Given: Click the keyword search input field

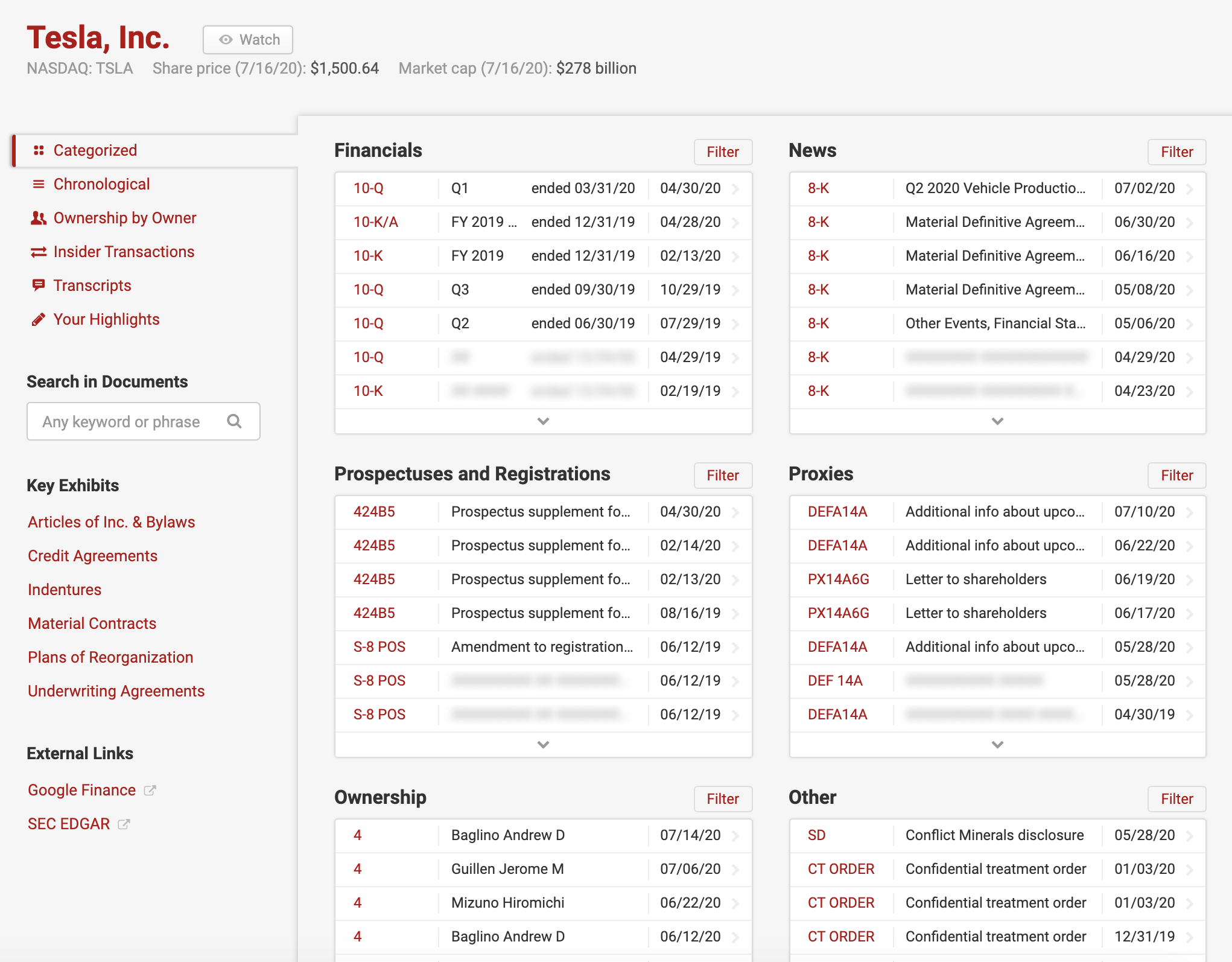Looking at the screenshot, I should coord(144,421).
